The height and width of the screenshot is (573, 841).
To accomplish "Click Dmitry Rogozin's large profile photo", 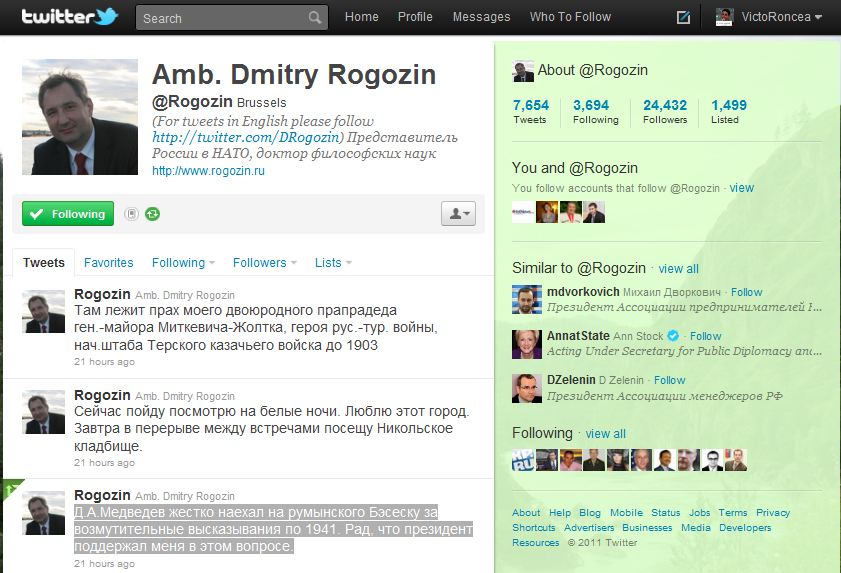I will 80,117.
